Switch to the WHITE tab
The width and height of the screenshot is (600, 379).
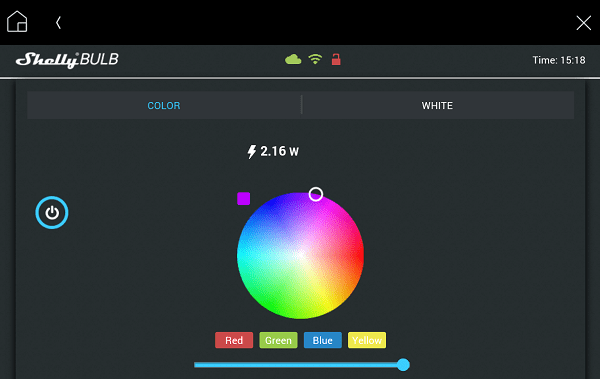pyautogui.click(x=437, y=105)
